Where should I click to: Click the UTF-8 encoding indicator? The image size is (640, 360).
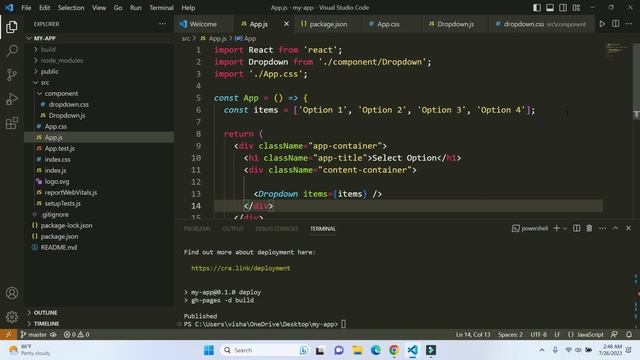[x=538, y=334]
